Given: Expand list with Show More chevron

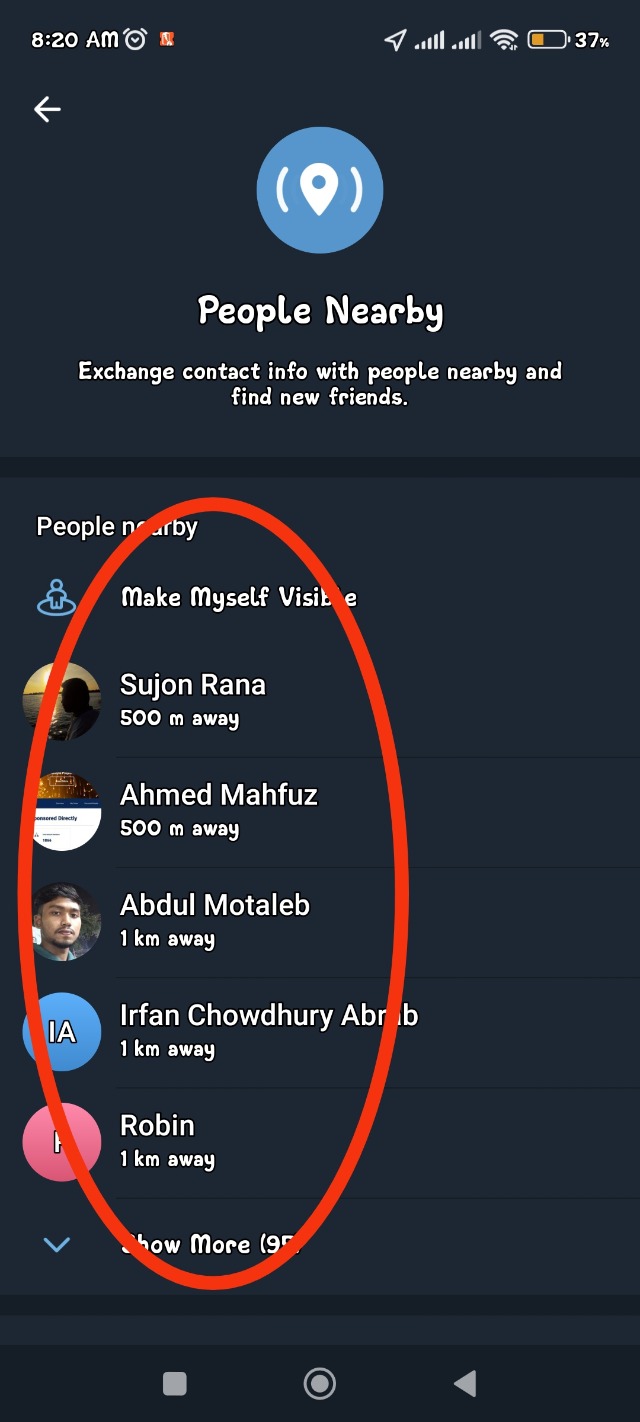Looking at the screenshot, I should [x=57, y=1245].
